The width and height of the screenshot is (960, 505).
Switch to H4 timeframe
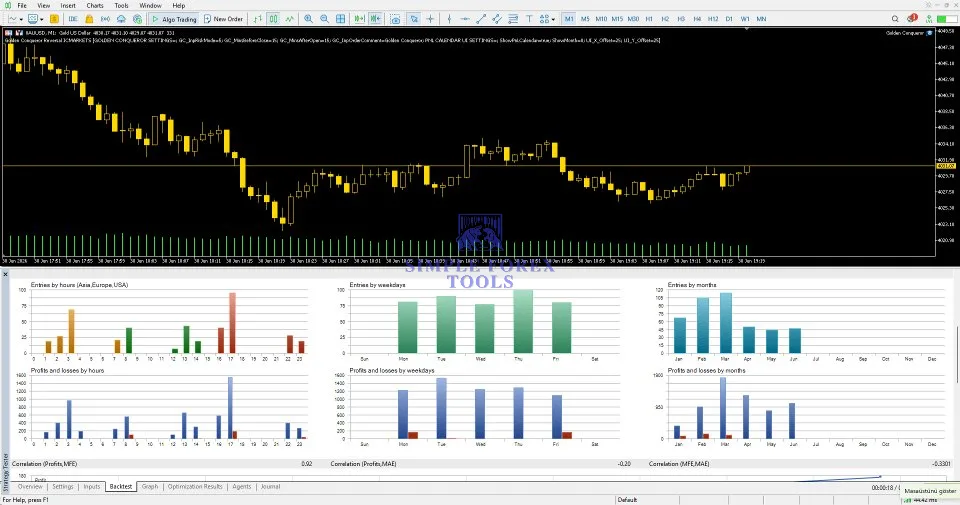pyautogui.click(x=697, y=19)
